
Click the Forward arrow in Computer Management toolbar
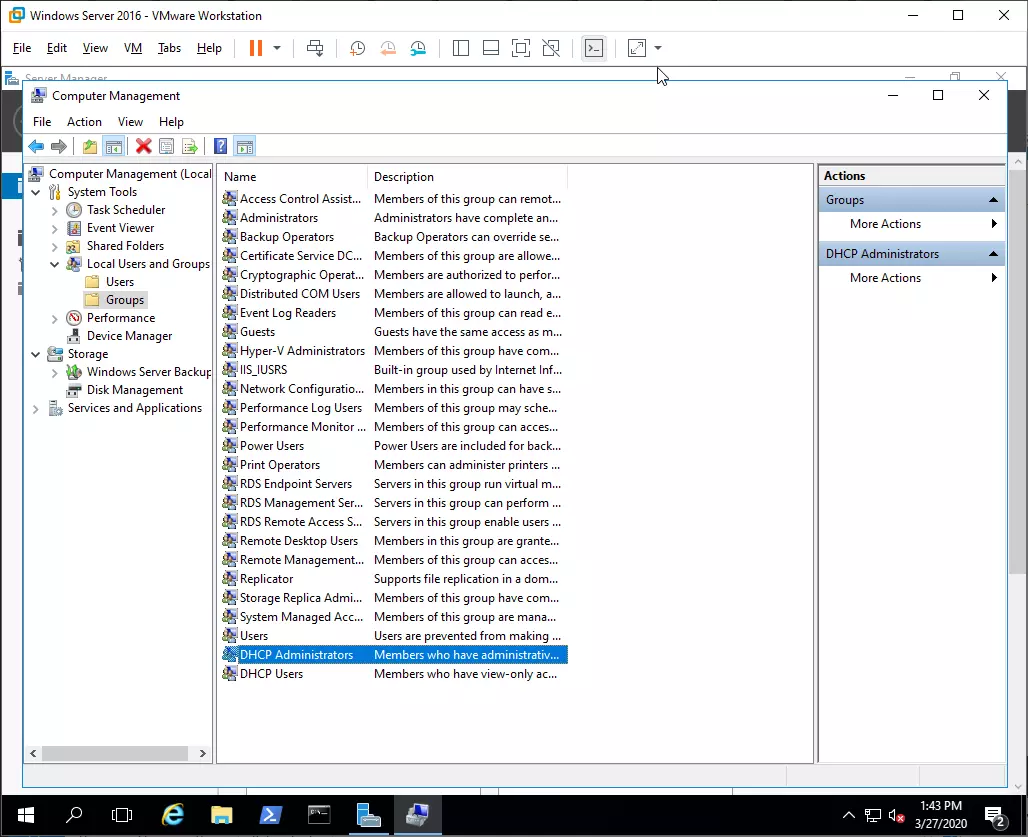coord(59,146)
